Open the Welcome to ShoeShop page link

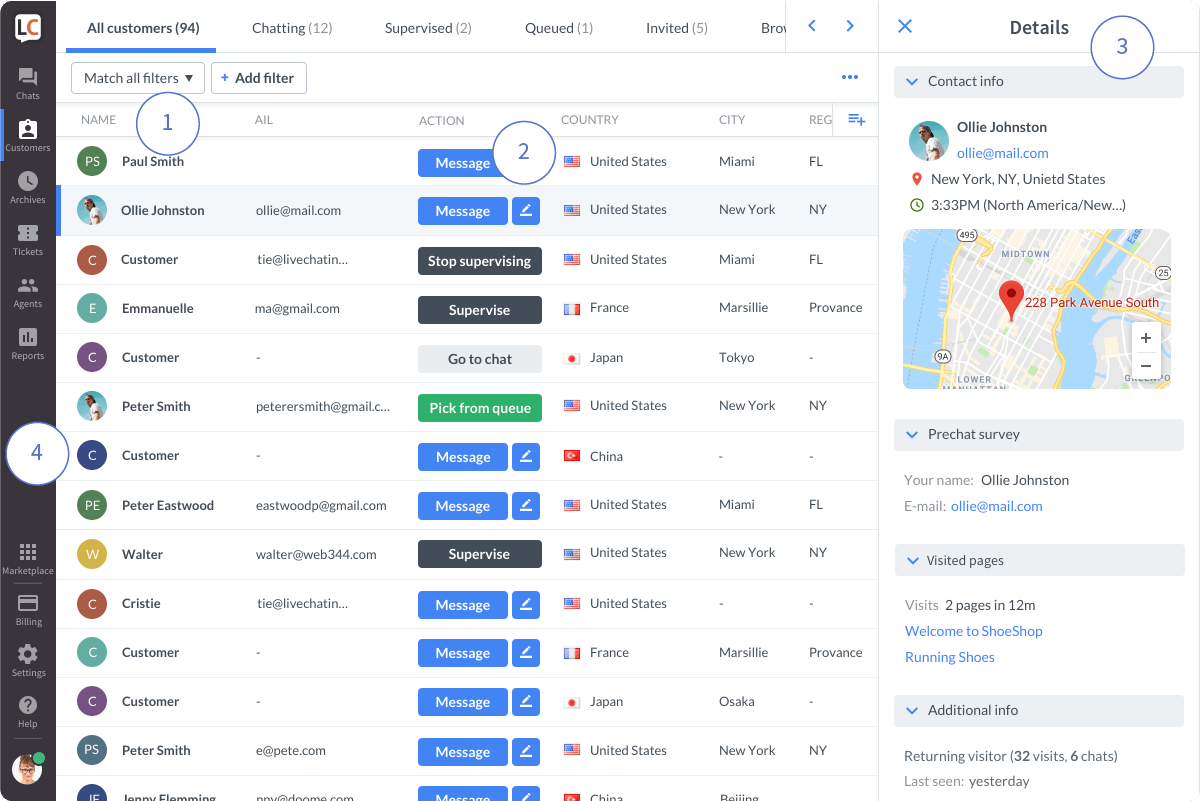tap(974, 631)
